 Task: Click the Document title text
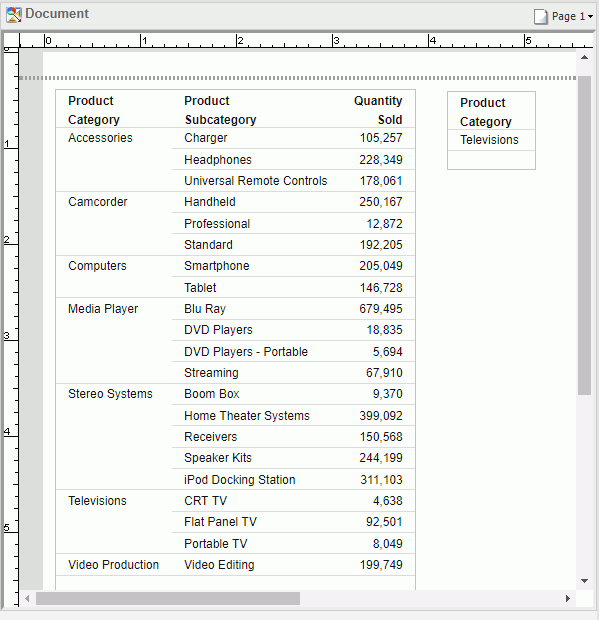point(57,14)
